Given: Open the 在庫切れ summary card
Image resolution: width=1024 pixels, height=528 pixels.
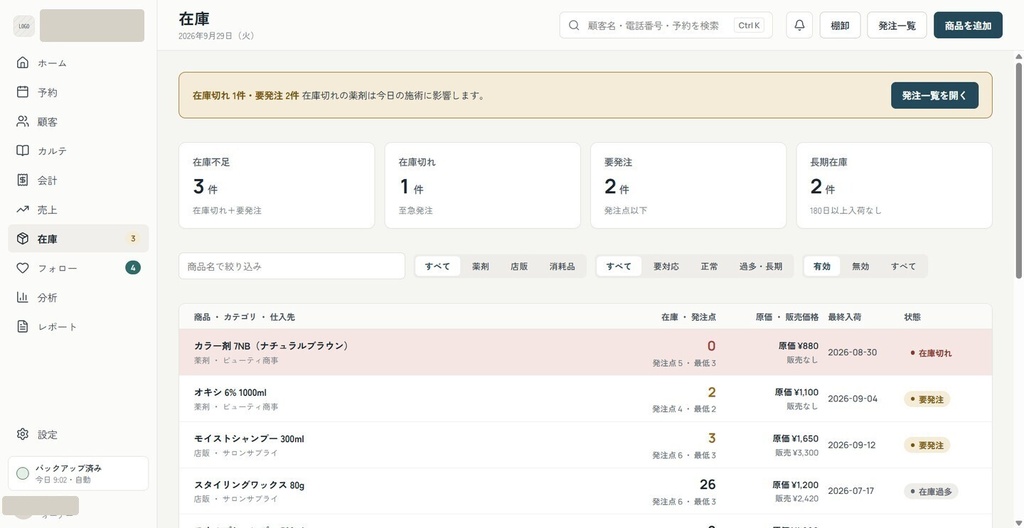Looking at the screenshot, I should tap(483, 186).
